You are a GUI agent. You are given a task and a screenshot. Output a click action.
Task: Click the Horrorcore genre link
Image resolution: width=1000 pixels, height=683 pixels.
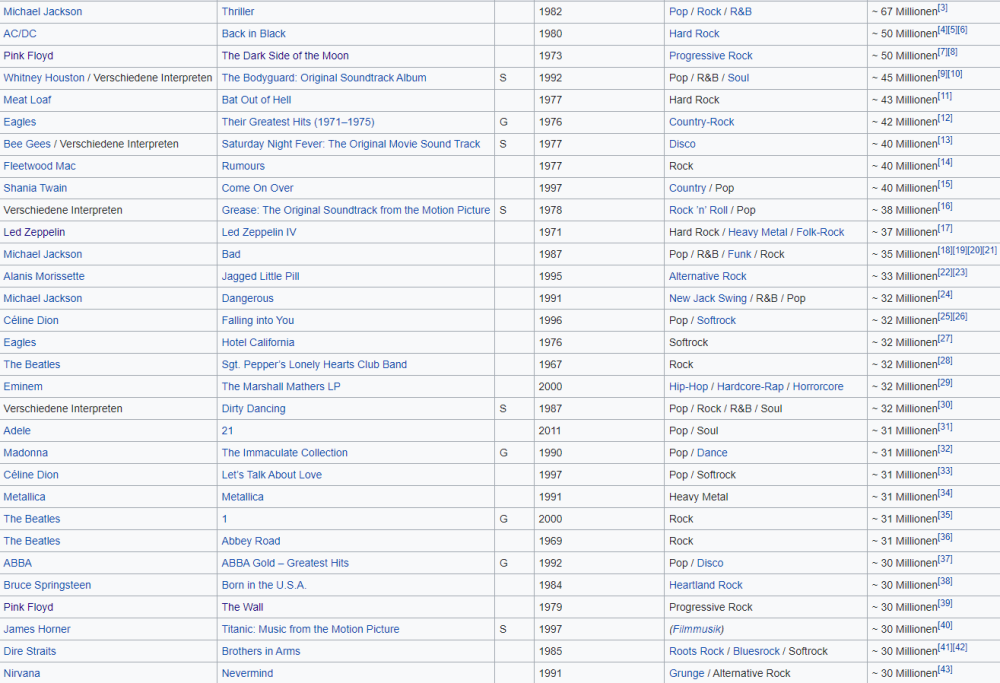click(818, 387)
